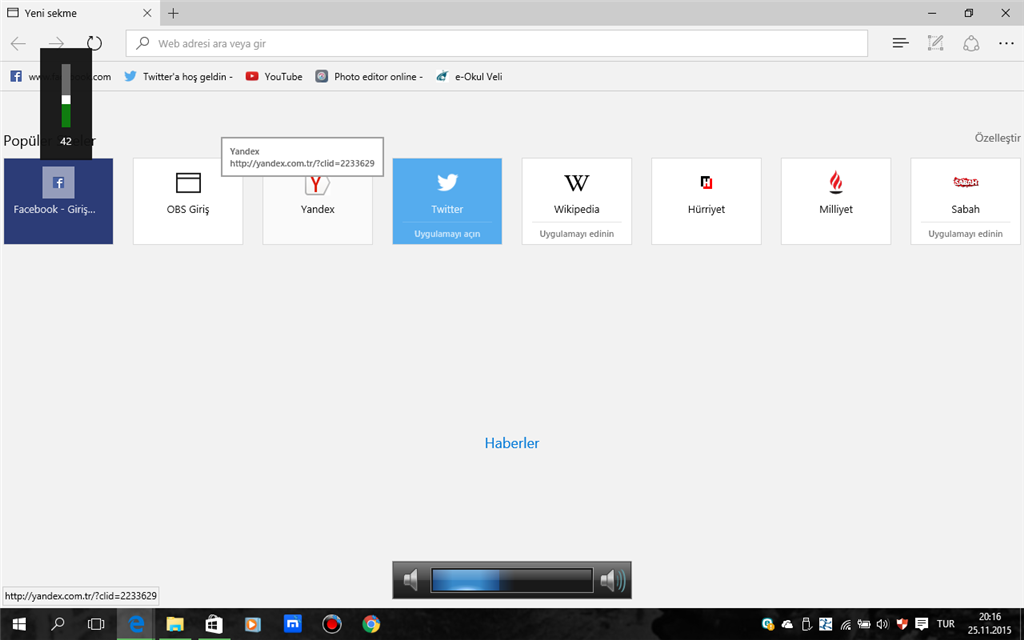The width and height of the screenshot is (1024, 640).
Task: Open the Facebook - Giriş tile
Action: [x=58, y=201]
